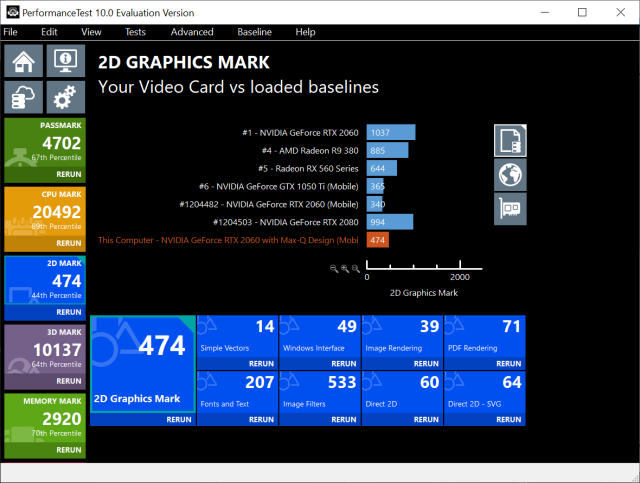Click the '2D Graphics Mark' axis caption
Screen dimensions: 640x483
tap(424, 293)
